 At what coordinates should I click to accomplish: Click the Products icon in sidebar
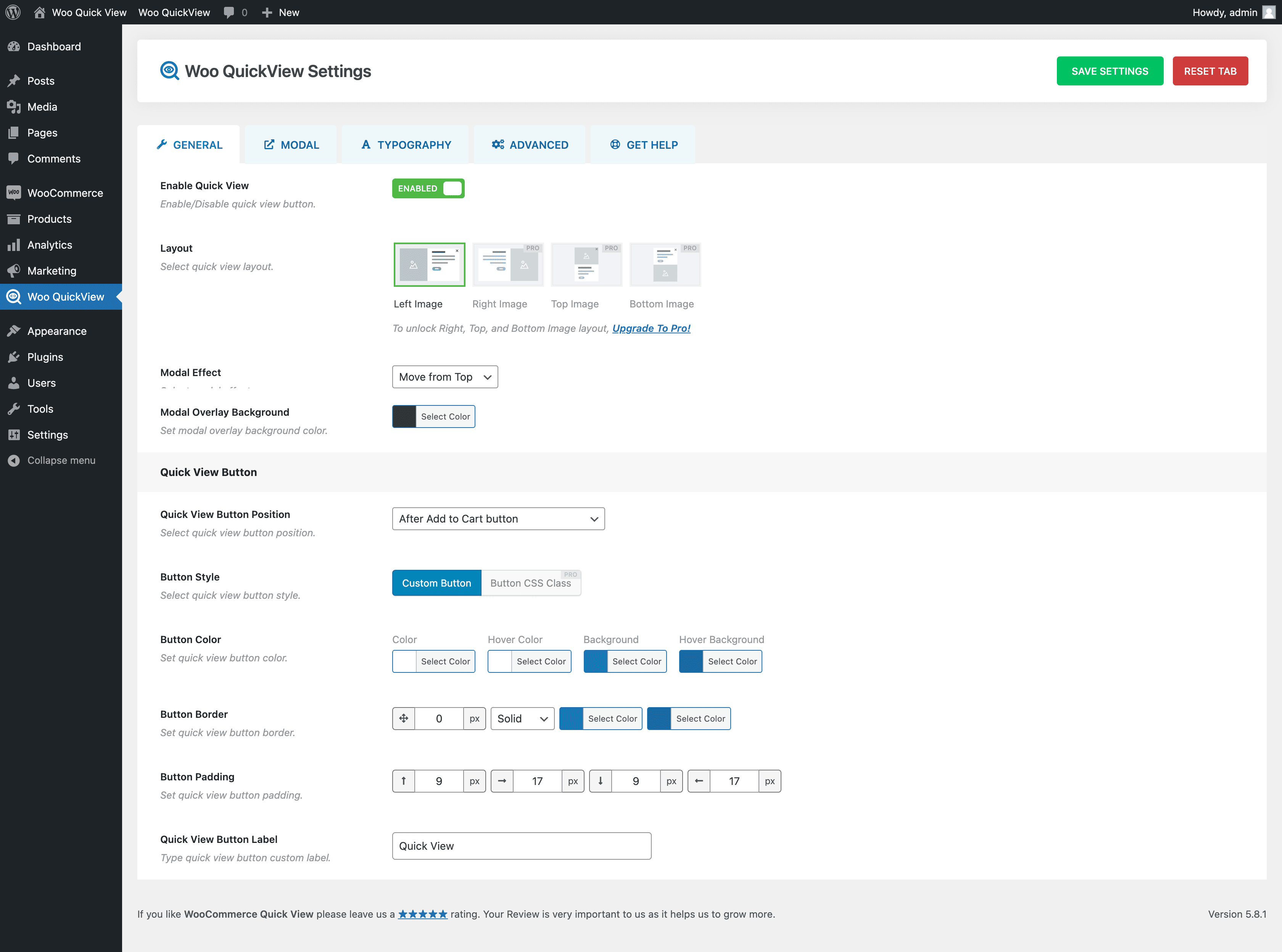point(14,219)
